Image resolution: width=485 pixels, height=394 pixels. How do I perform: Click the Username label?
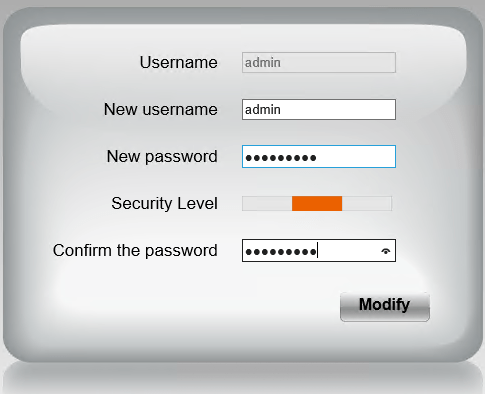pyautogui.click(x=178, y=62)
